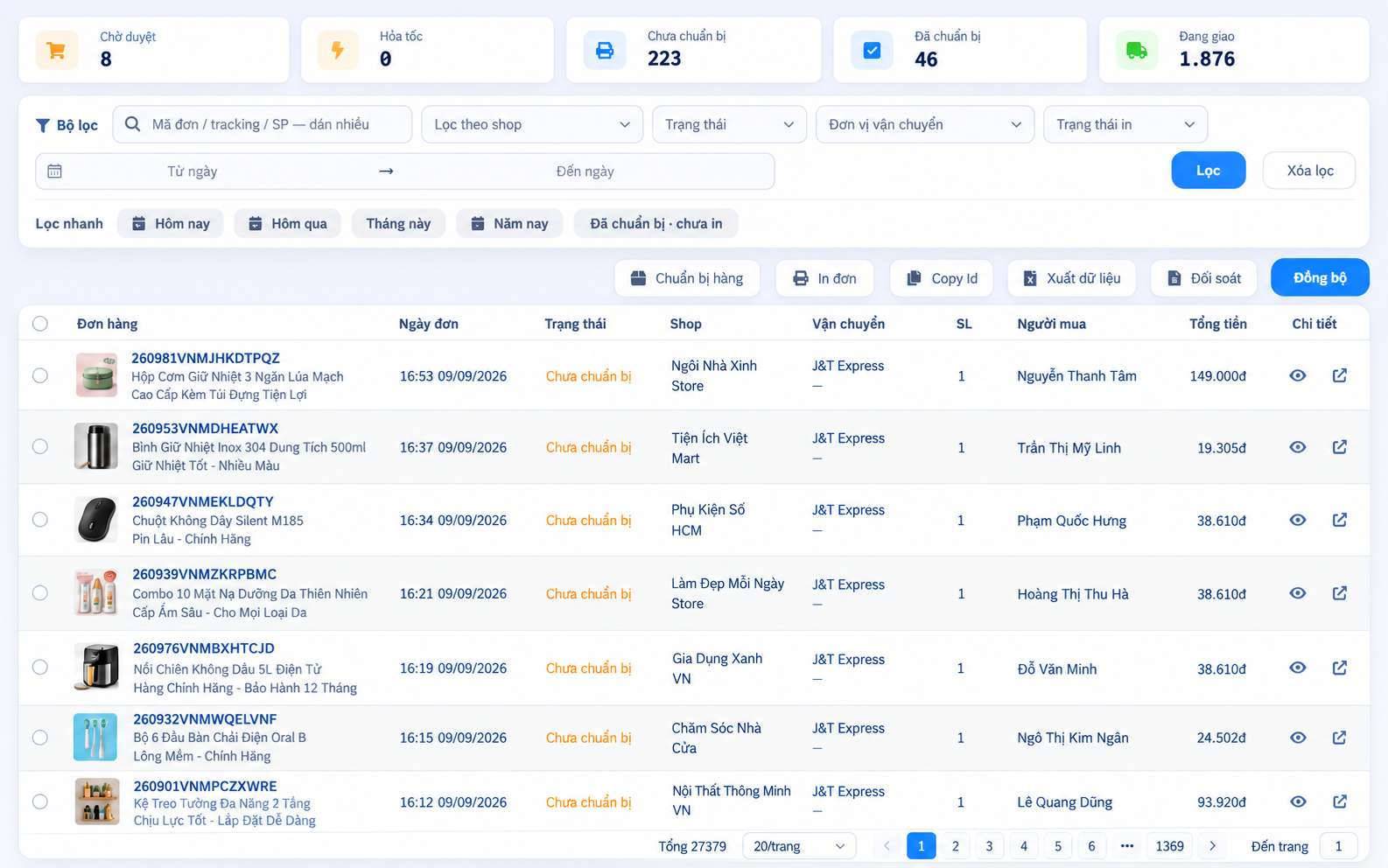Click the Đồng bộ button
Viewport: 1388px width, 868px height.
1320,277
